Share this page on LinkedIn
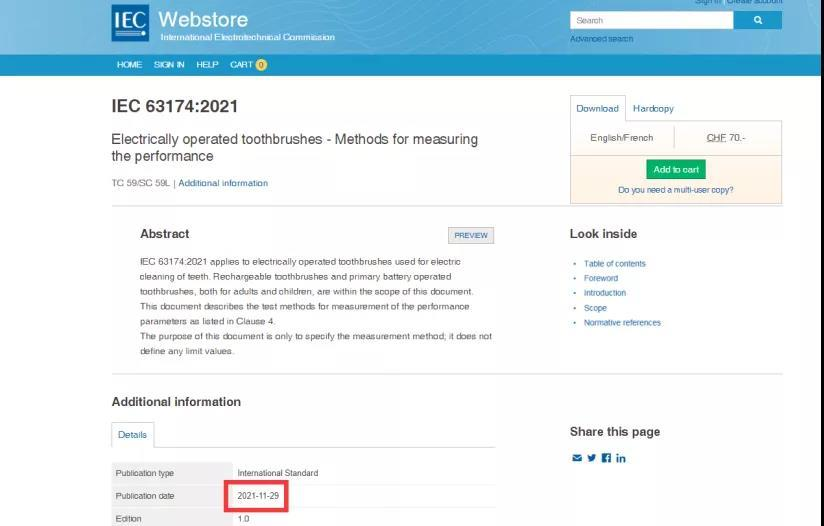 click(621, 458)
